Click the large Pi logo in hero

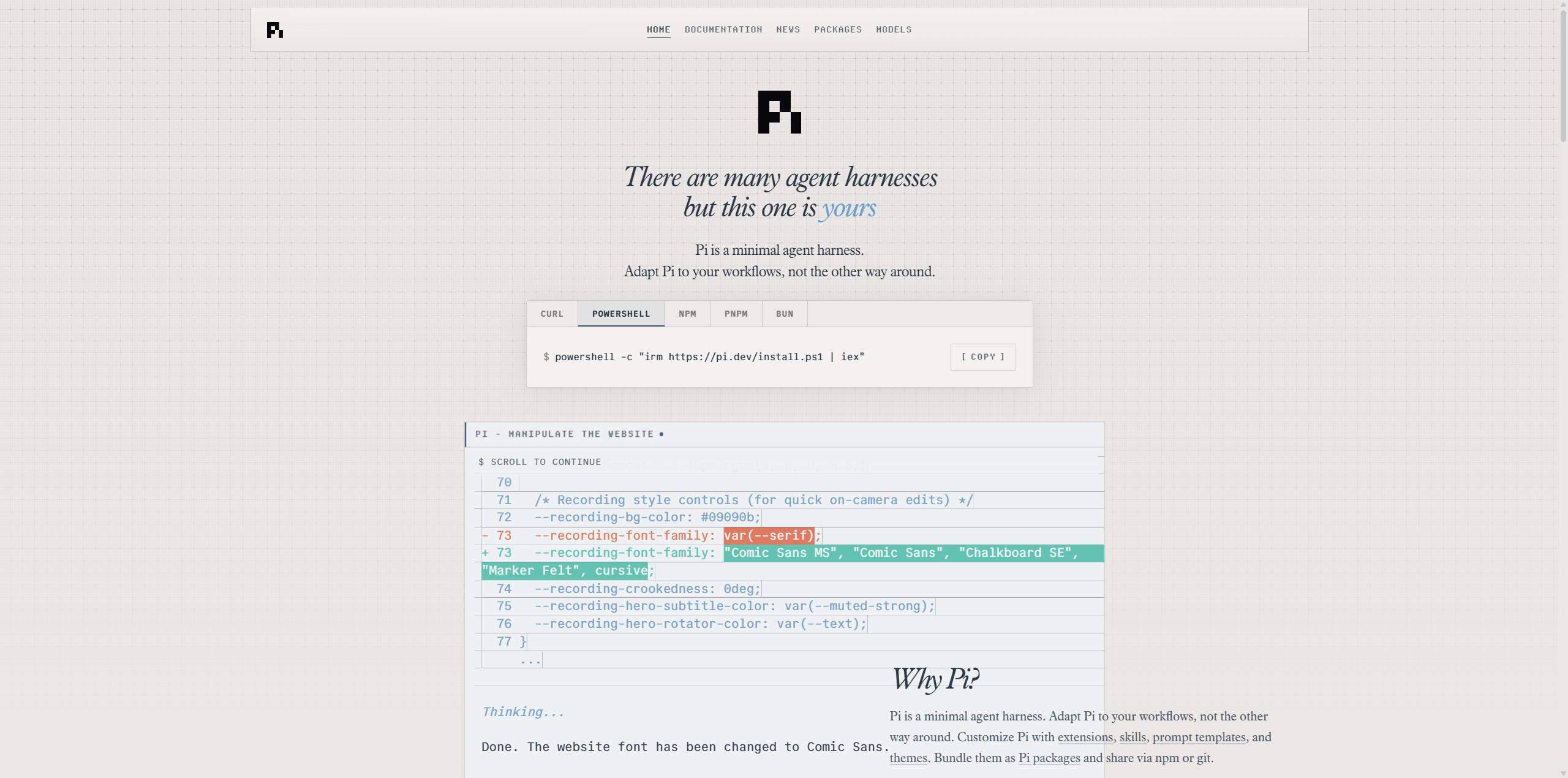click(x=780, y=112)
